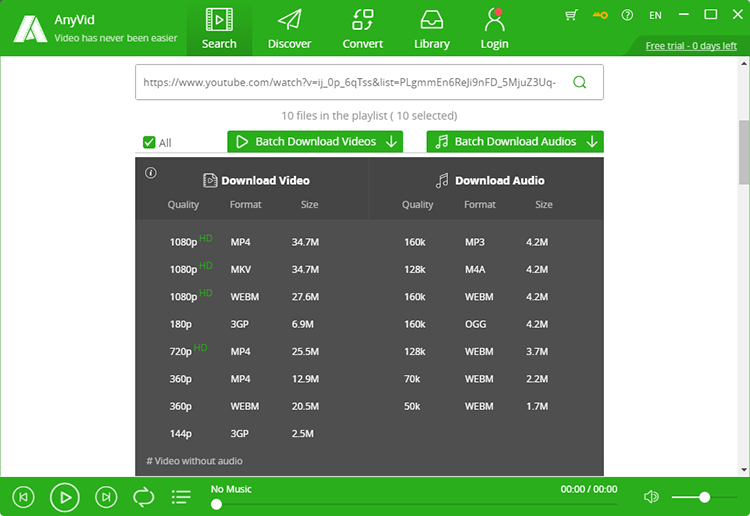Skip to the previous track
750x516 pixels.
click(23, 497)
